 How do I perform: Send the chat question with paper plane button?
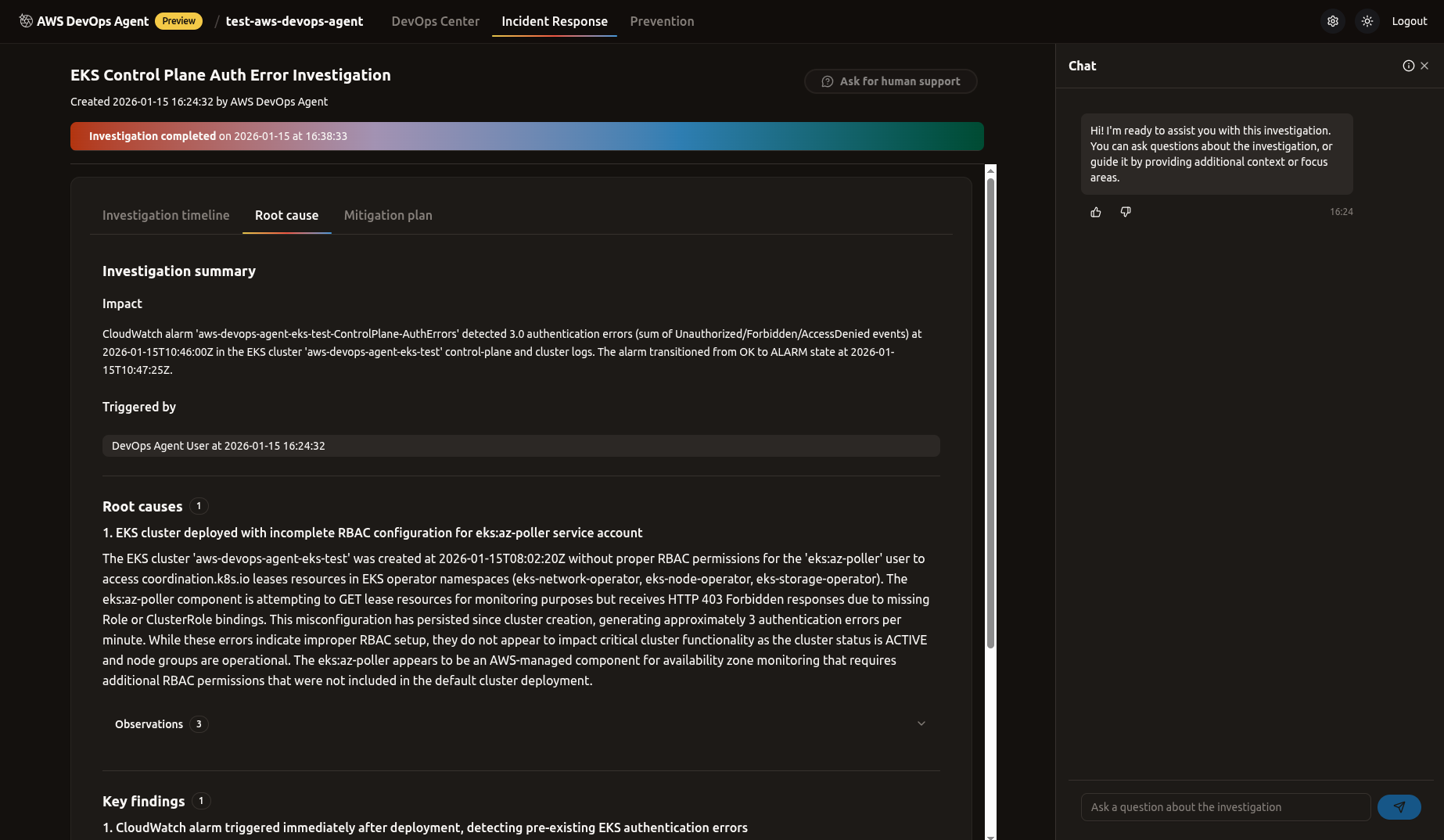[1399, 807]
